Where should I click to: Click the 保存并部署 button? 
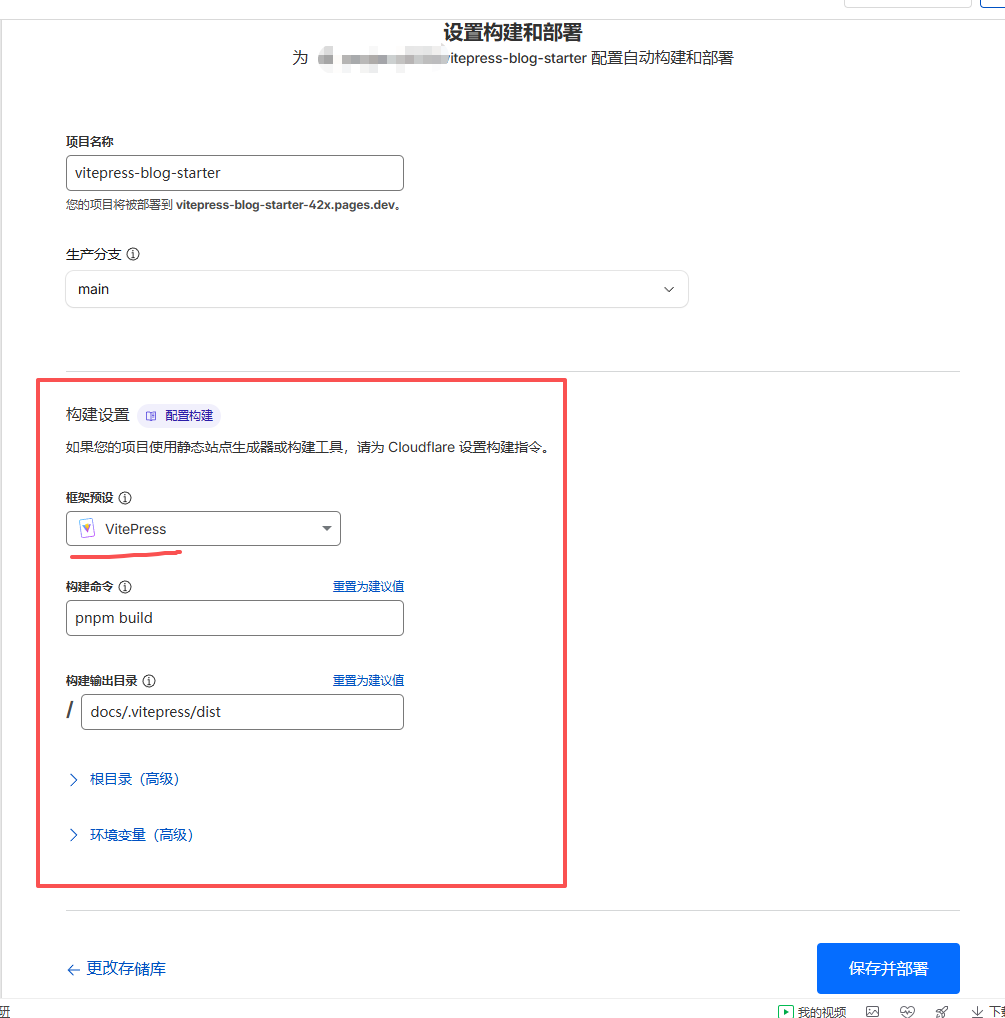click(x=888, y=968)
